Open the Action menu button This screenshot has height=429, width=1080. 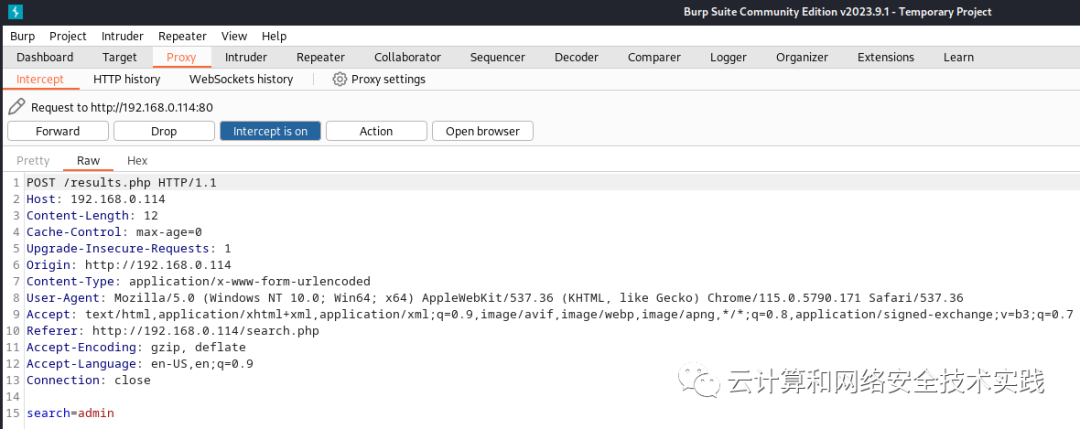click(x=376, y=131)
